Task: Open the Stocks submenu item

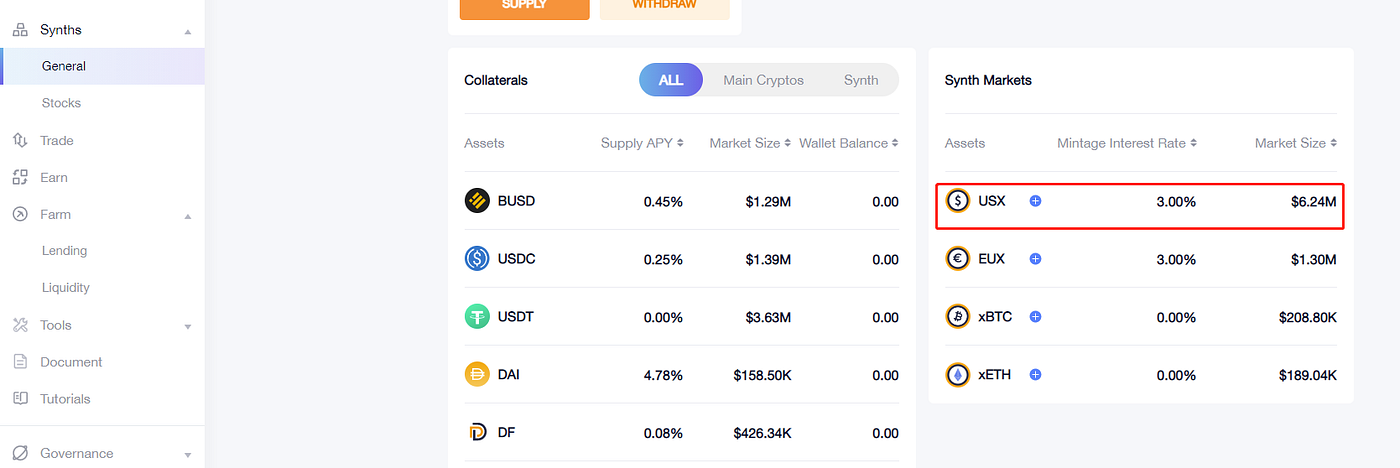Action: pyautogui.click(x=61, y=103)
